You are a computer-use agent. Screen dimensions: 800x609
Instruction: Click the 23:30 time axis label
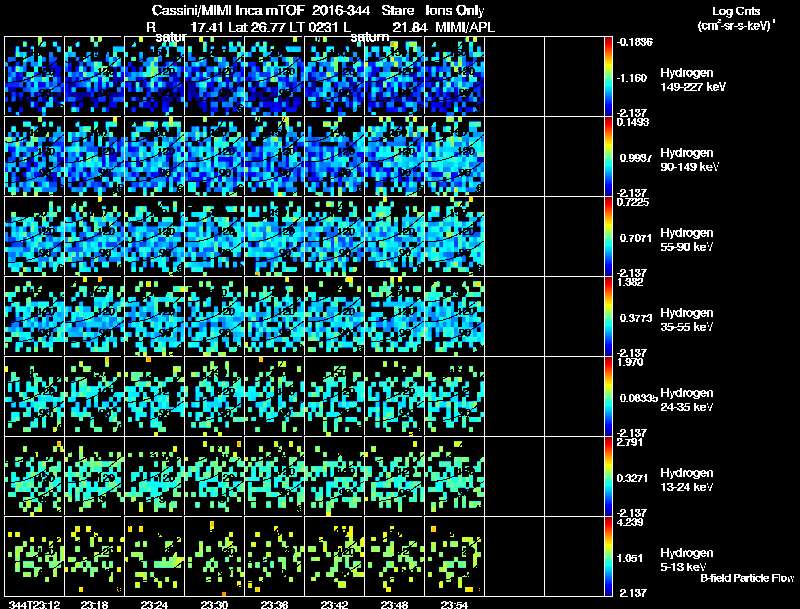[214, 605]
